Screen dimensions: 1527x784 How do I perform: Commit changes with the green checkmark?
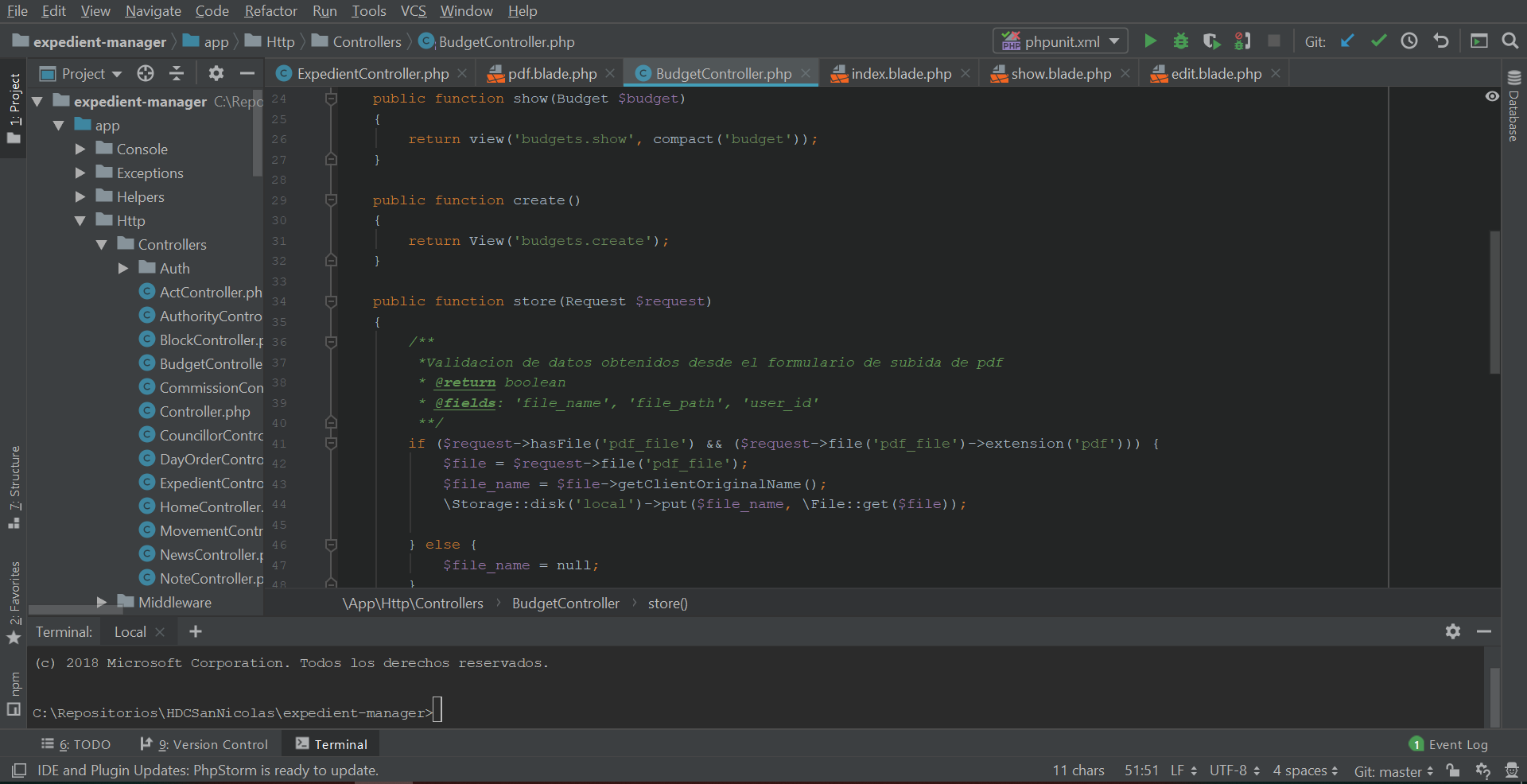tap(1378, 41)
